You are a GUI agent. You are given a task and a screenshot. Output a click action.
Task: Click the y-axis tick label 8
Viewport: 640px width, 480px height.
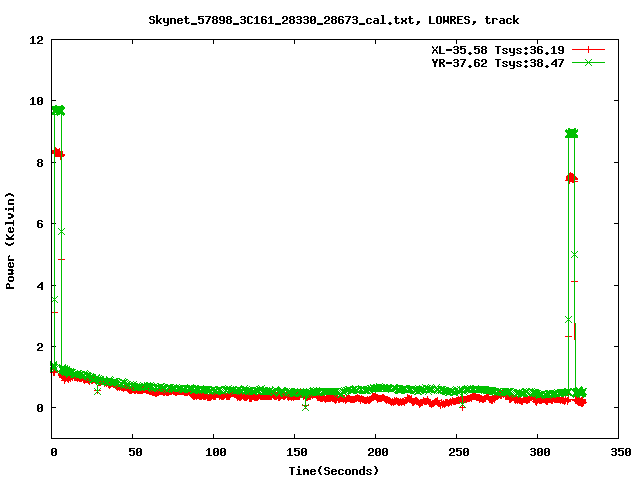click(40, 163)
